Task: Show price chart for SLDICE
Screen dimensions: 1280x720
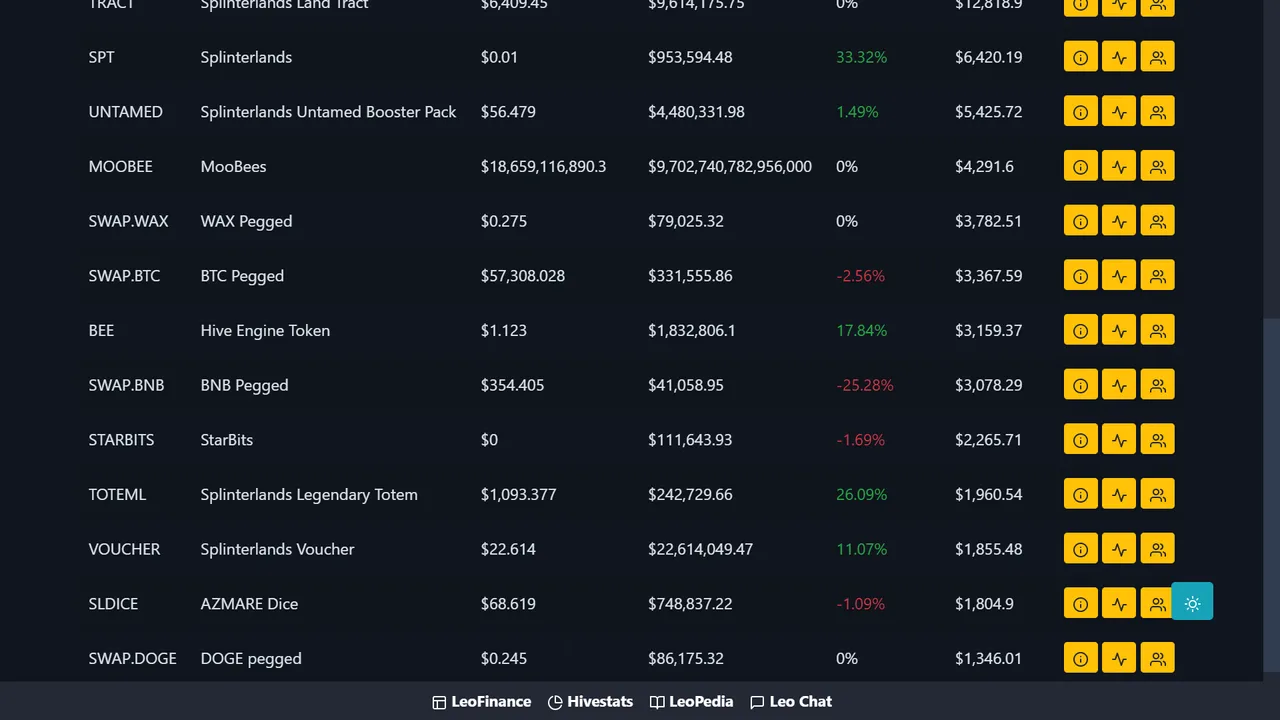Action: 1119,604
